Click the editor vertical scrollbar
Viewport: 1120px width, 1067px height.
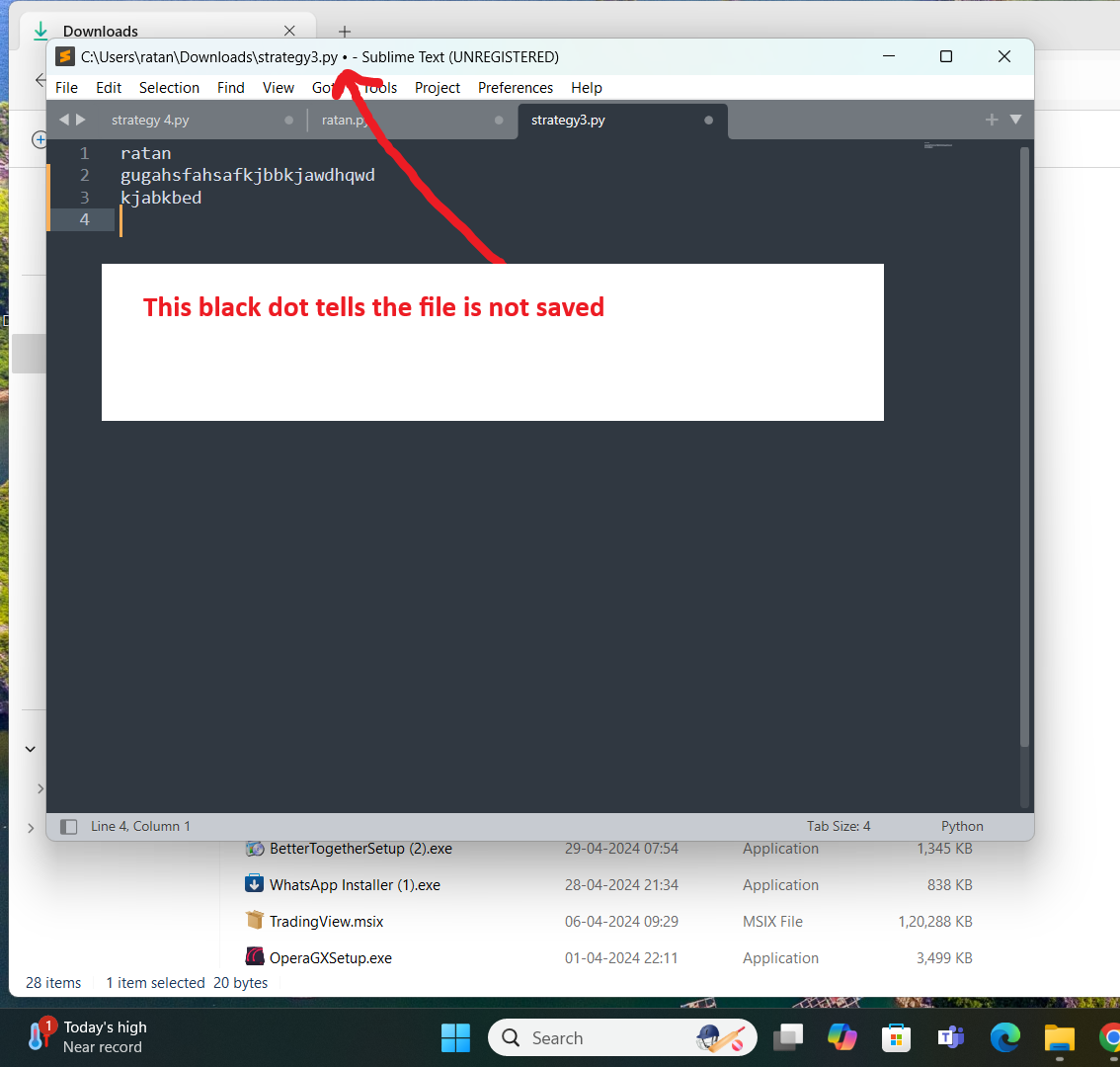(x=1024, y=445)
